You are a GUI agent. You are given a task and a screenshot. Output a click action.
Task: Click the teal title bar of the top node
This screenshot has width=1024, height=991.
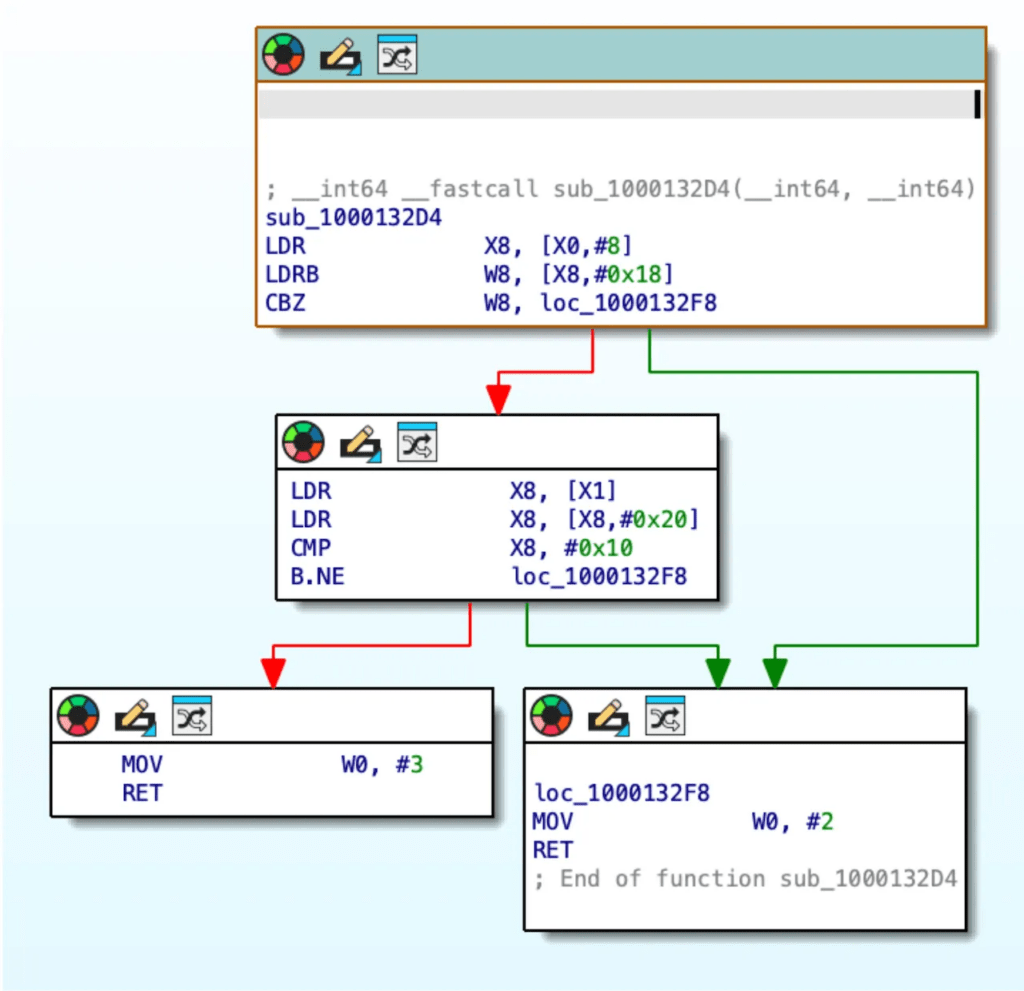click(700, 55)
